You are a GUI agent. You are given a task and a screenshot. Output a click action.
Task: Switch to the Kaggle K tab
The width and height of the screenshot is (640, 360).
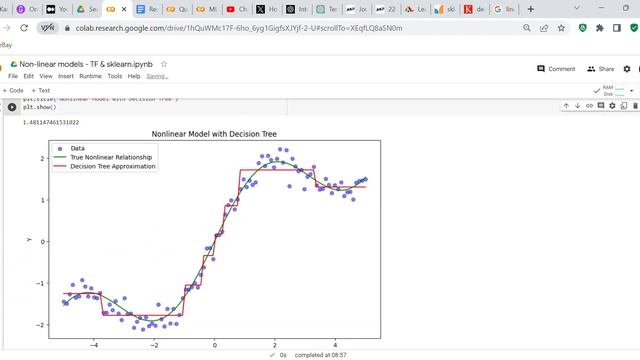pos(474,9)
